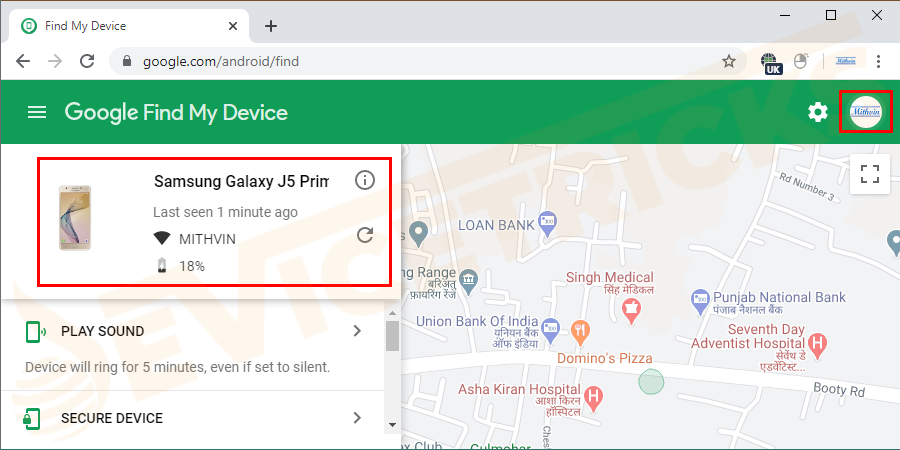900x450 pixels.
Task: Click the Google Find My Device title
Action: [176, 112]
